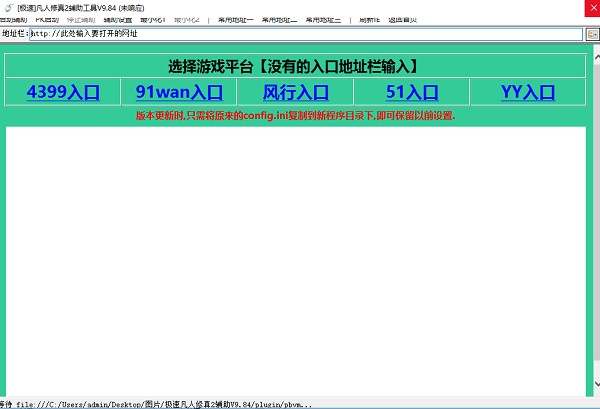Open the 4399入口 platform link
The image size is (600, 409).
click(63, 92)
